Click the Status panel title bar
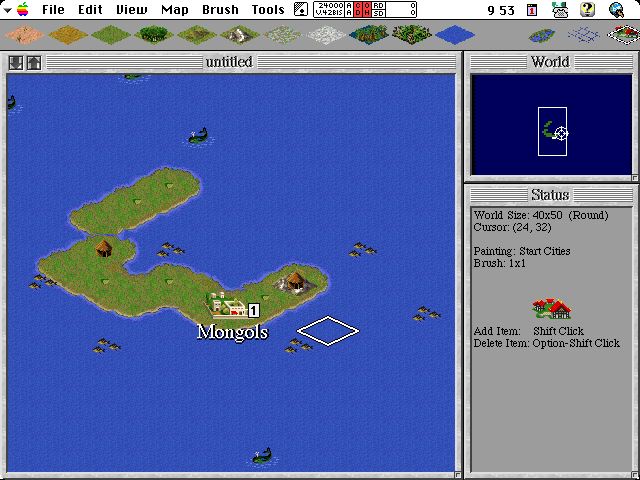The image size is (640, 480). tap(550, 195)
